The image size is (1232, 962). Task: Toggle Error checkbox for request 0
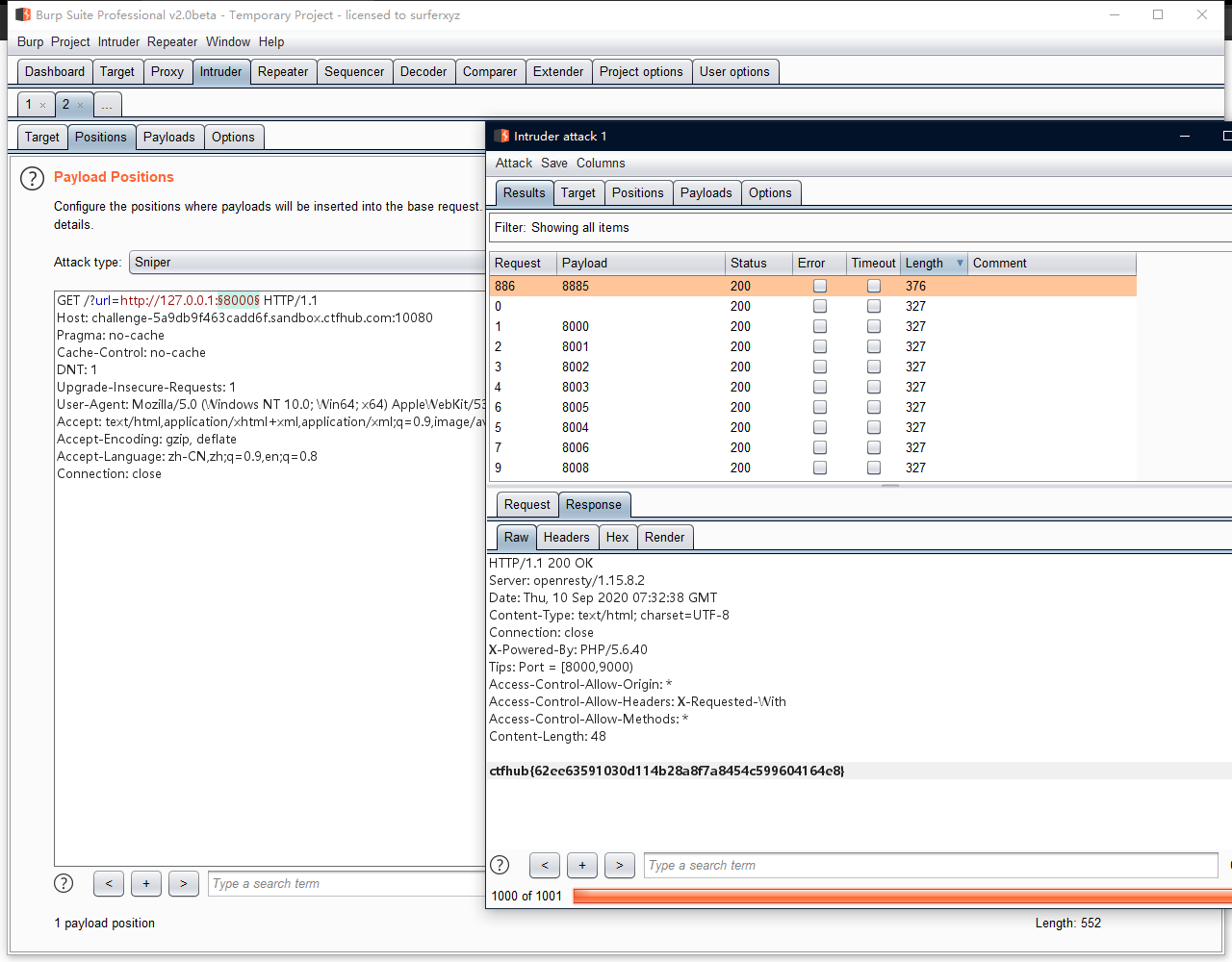click(820, 306)
